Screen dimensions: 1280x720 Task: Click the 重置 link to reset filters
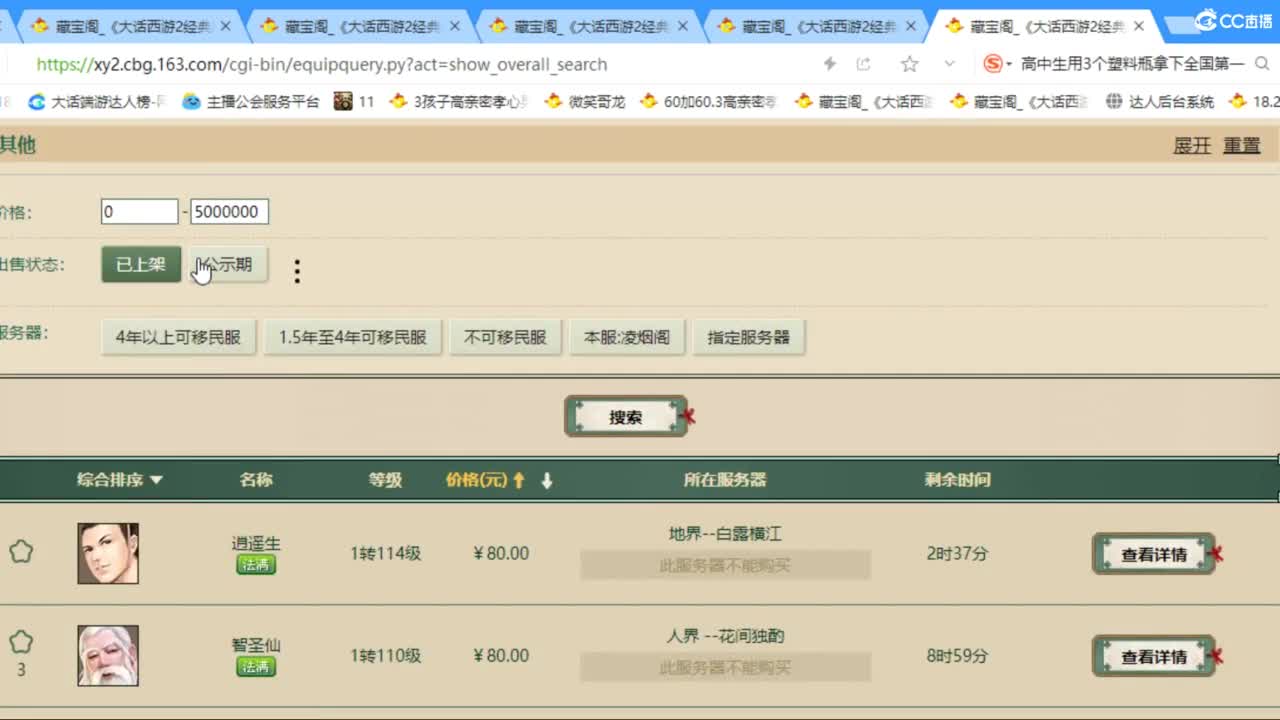coord(1242,146)
